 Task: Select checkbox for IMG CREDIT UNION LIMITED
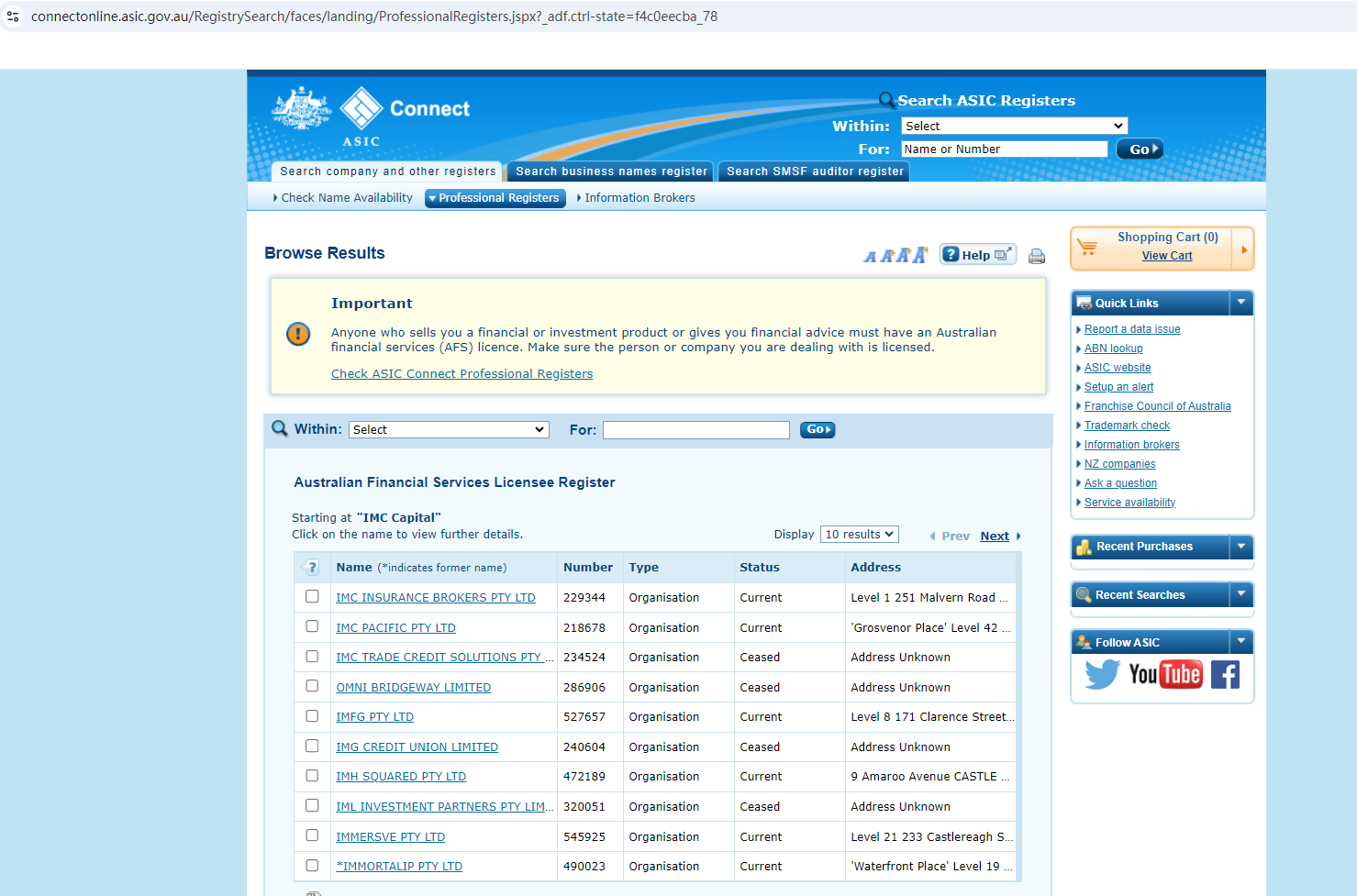tap(312, 747)
